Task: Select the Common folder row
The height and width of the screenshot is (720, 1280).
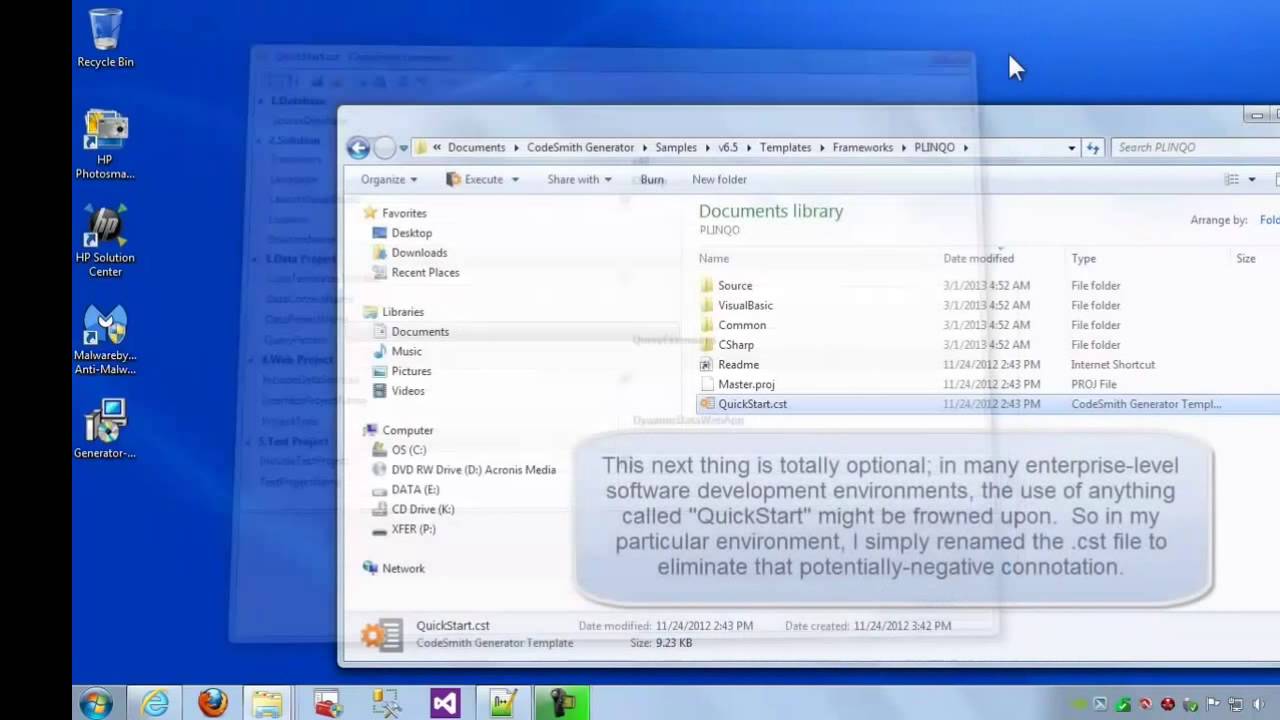Action: pos(988,325)
